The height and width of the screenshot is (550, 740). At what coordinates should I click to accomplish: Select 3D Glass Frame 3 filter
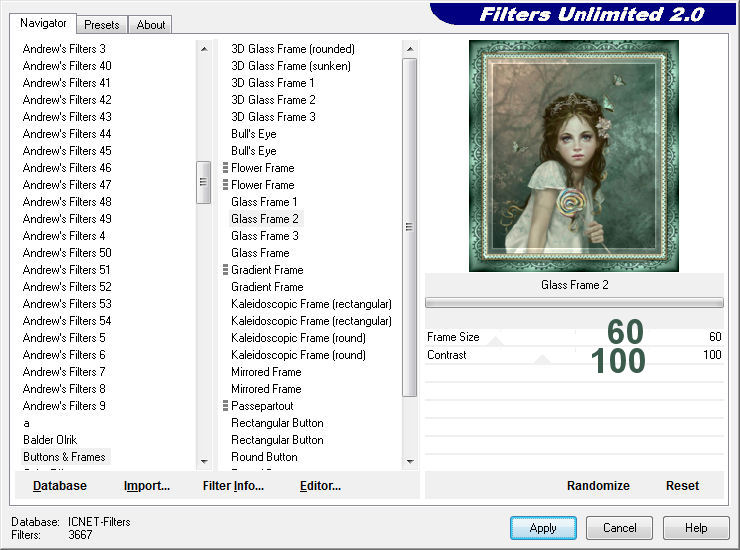[x=273, y=117]
